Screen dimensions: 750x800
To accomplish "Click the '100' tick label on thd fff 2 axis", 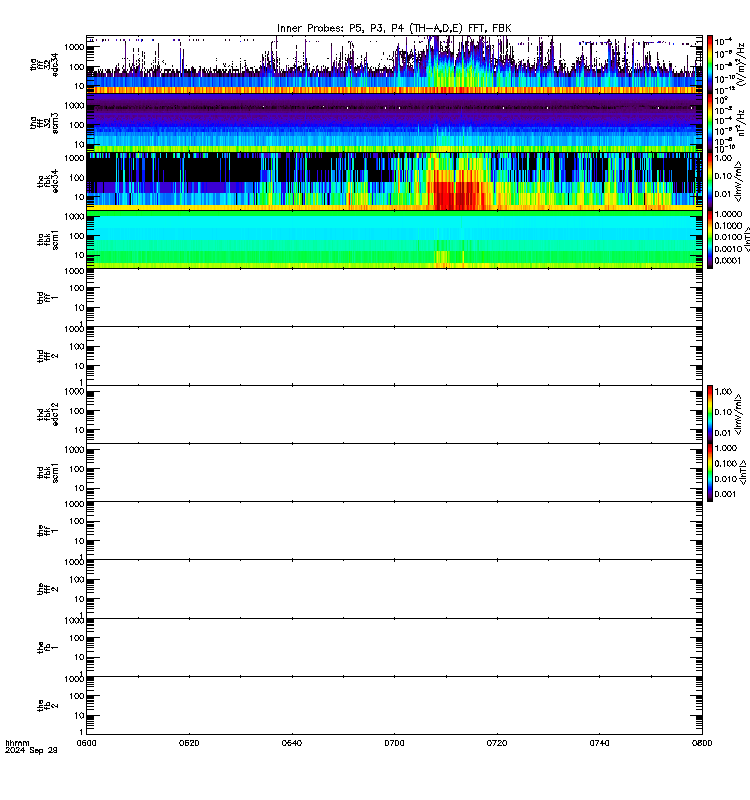I will coord(77,347).
